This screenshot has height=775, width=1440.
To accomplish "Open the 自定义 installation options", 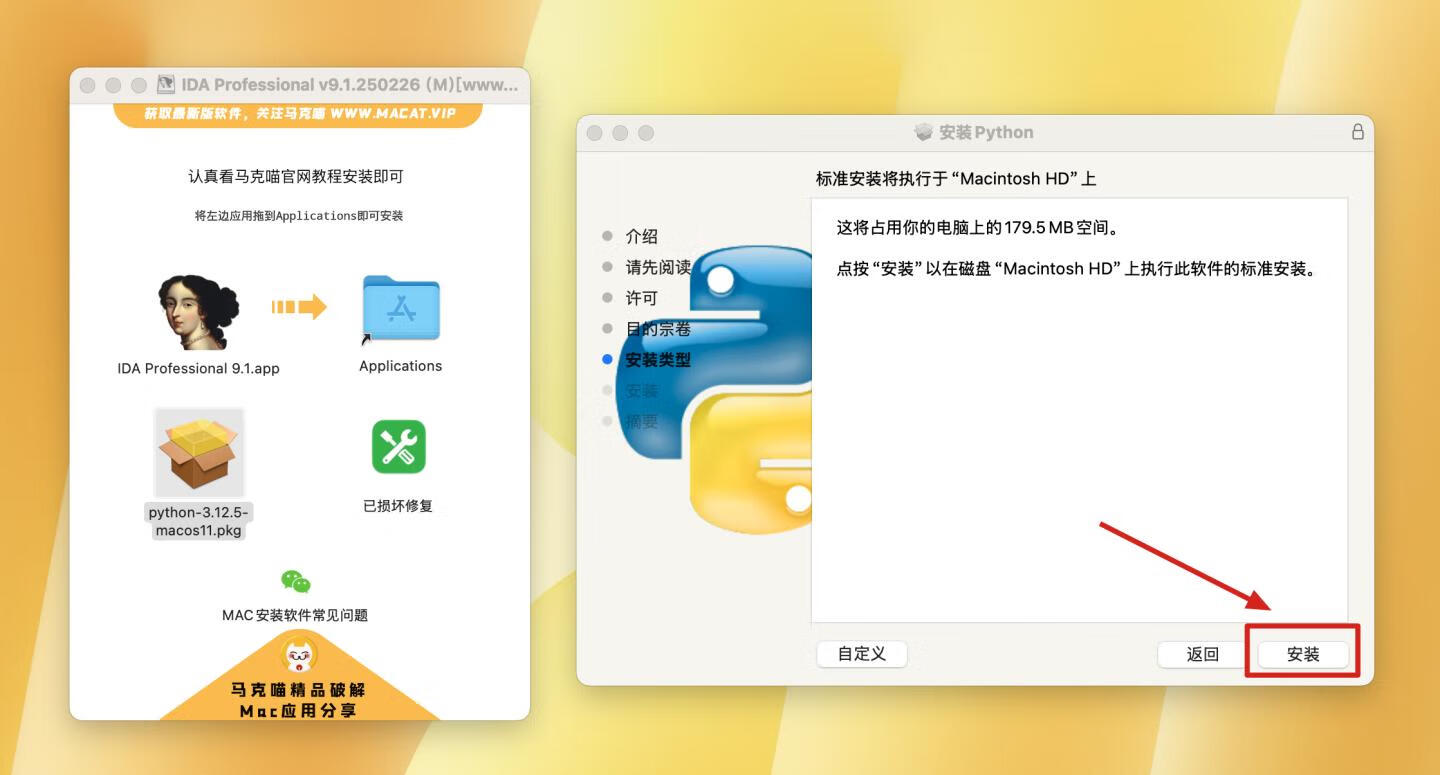I will click(861, 654).
